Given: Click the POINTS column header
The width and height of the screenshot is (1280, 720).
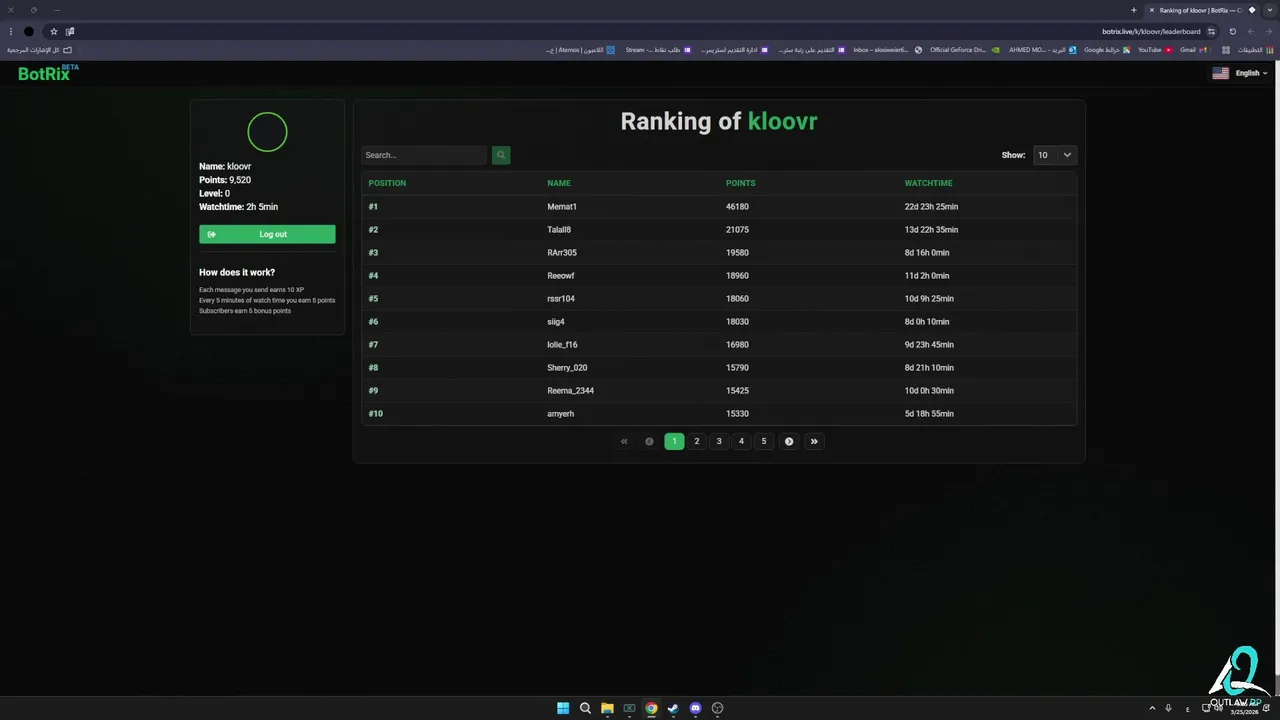Looking at the screenshot, I should 740,183.
